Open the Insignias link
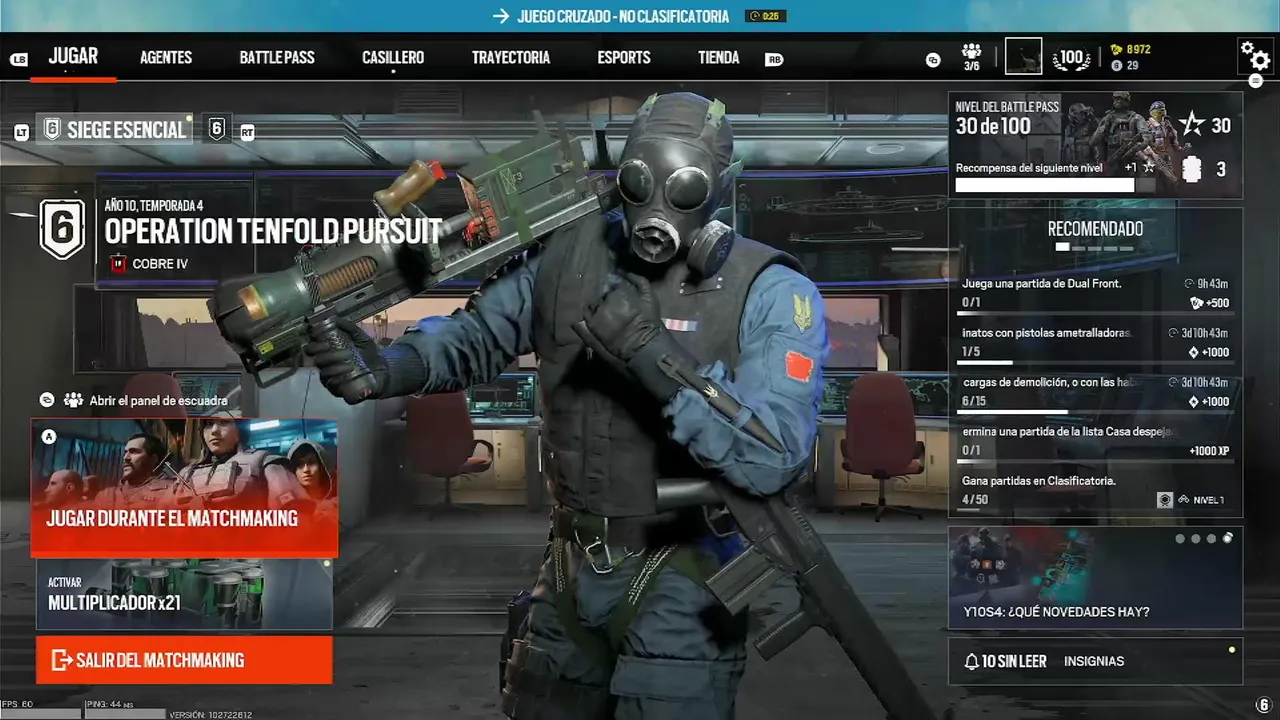 tap(1094, 662)
